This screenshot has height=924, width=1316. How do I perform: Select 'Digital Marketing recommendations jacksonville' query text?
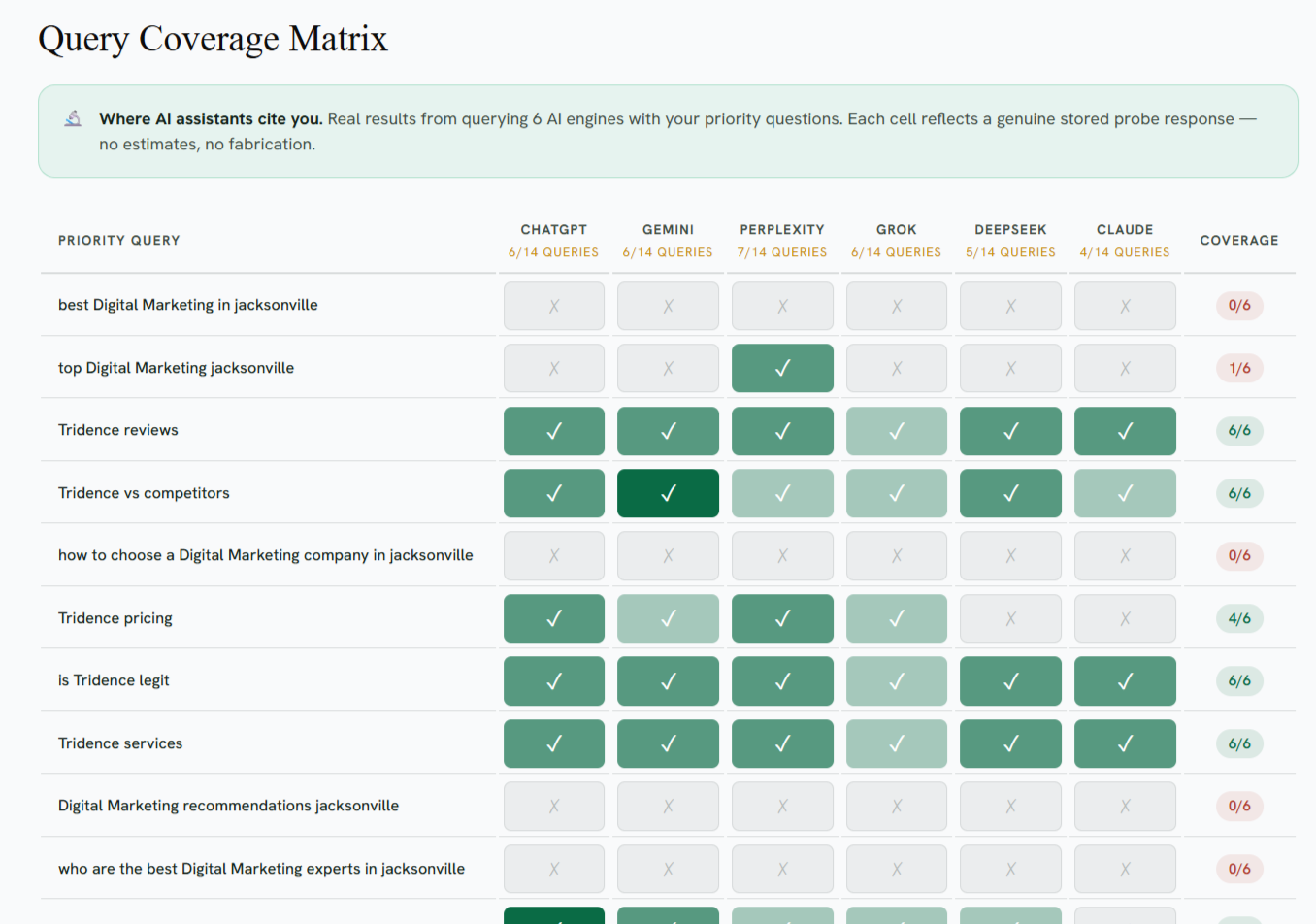(x=228, y=806)
